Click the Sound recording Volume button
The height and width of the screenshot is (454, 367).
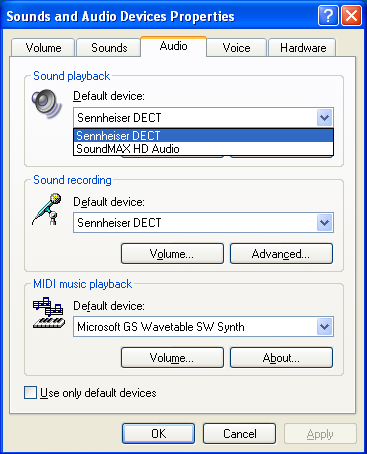tap(172, 254)
